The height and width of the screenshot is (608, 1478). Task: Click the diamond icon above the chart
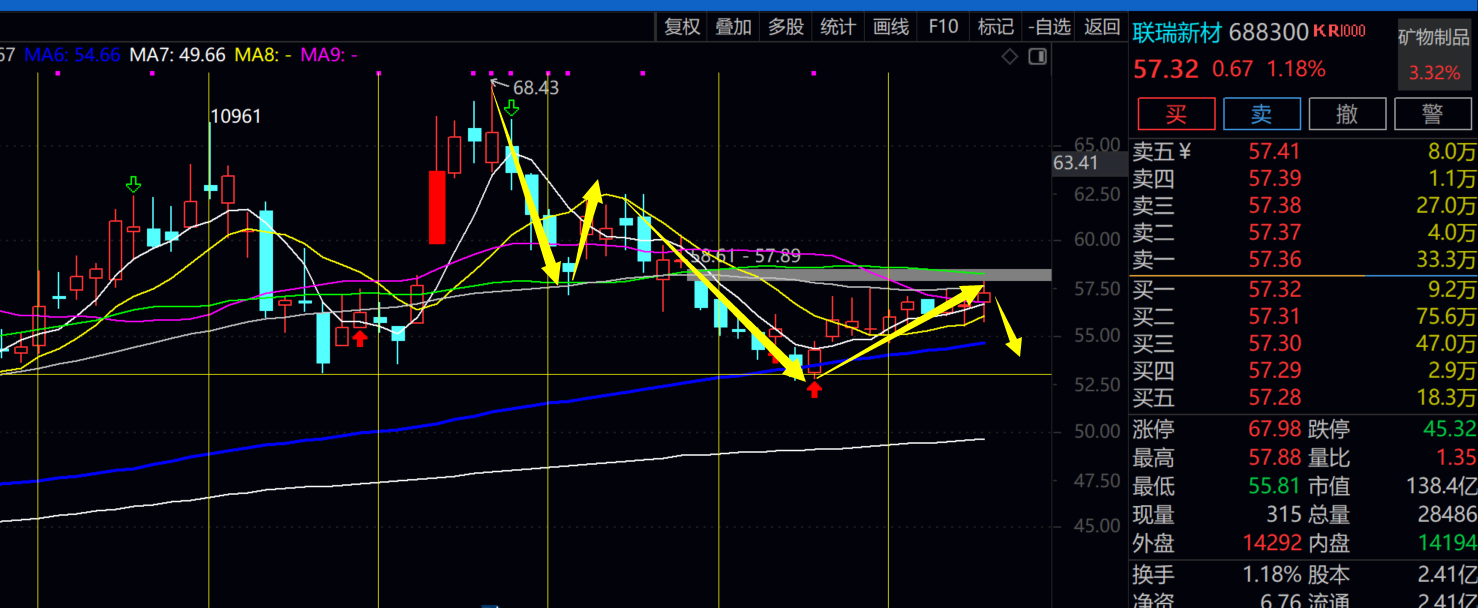click(x=1009, y=56)
